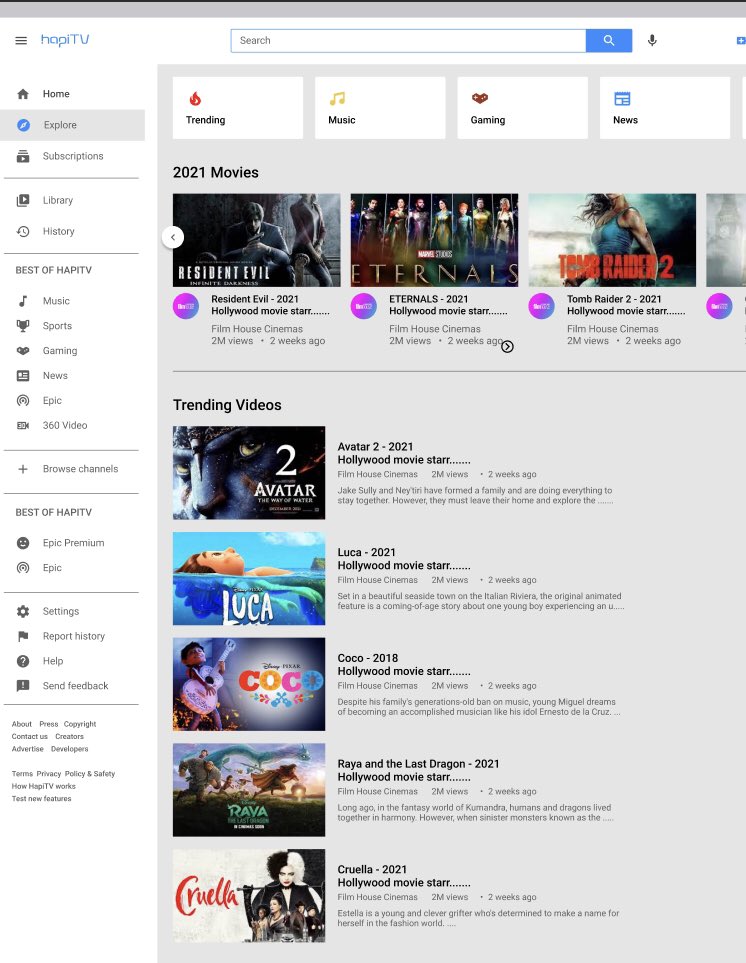
Task: Click the Advertise footer link
Action: [x=28, y=749]
